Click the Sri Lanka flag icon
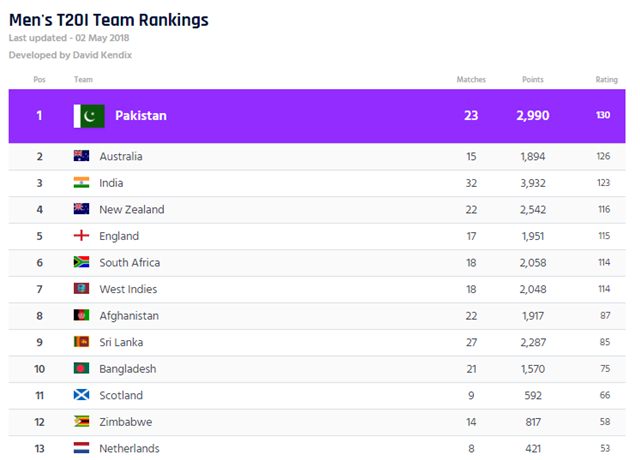The width and height of the screenshot is (640, 460). tap(81, 342)
